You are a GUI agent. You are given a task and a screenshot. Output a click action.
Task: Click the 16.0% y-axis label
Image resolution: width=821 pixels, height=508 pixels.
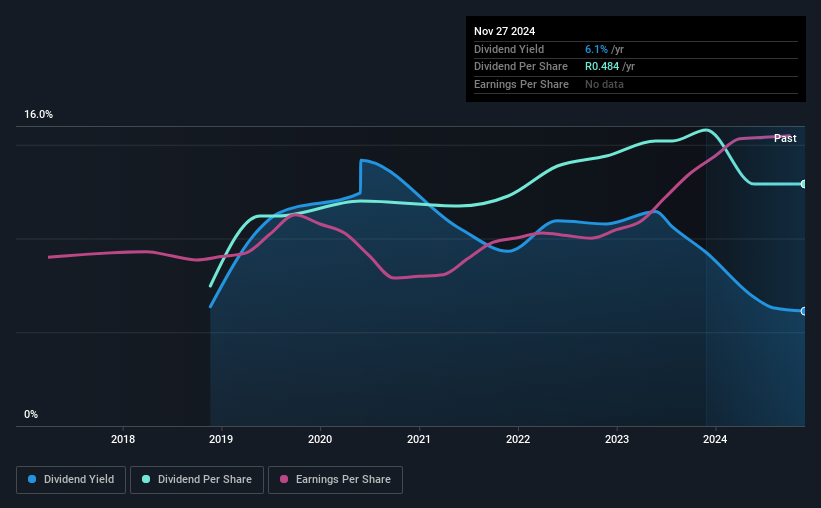[38, 115]
